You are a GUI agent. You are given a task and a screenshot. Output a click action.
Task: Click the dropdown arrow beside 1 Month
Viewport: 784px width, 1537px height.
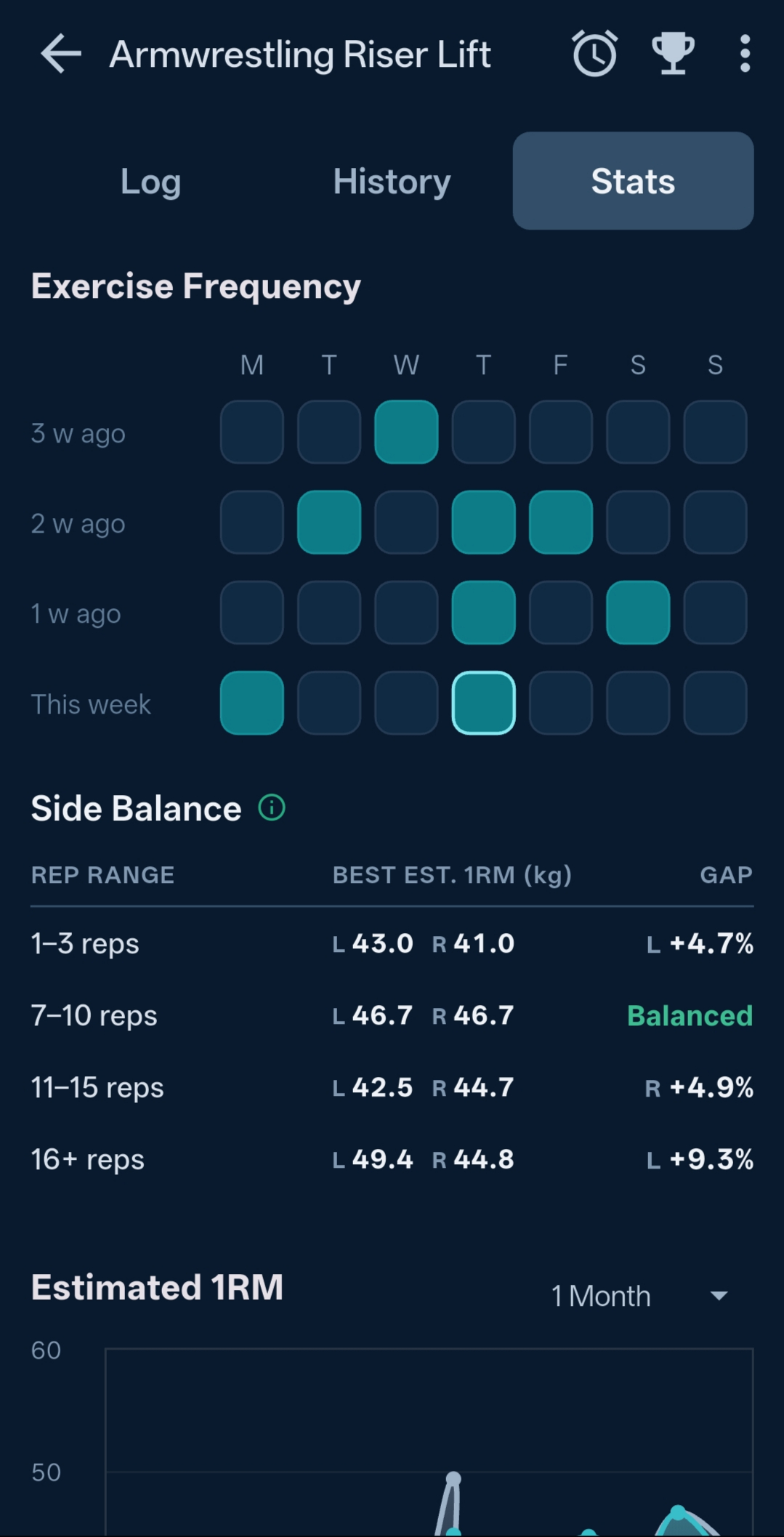point(719,1296)
